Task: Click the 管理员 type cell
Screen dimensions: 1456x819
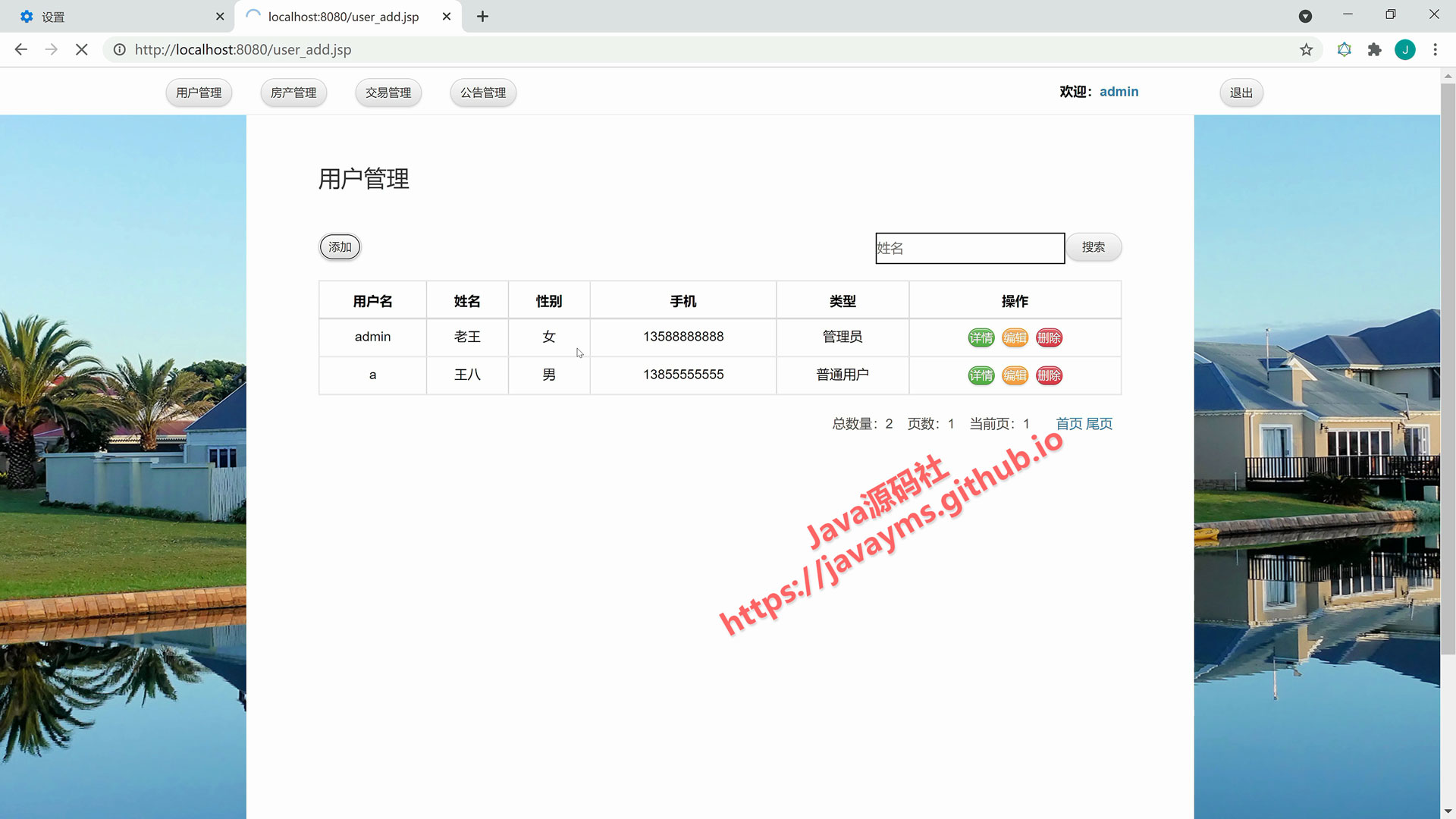Action: point(843,337)
